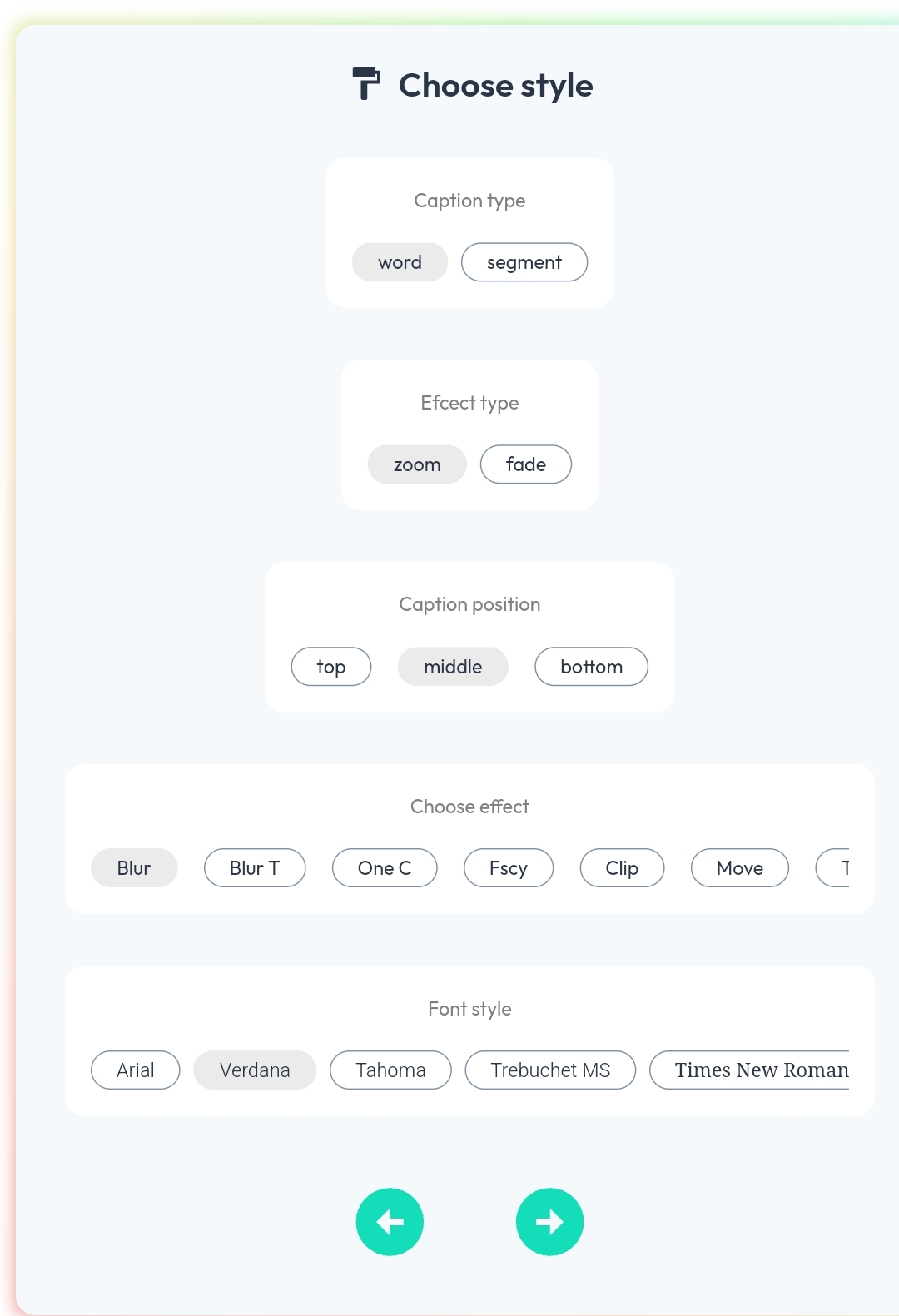Set caption position to middle
Viewport: 899px width, 1316px height.
pyautogui.click(x=453, y=667)
